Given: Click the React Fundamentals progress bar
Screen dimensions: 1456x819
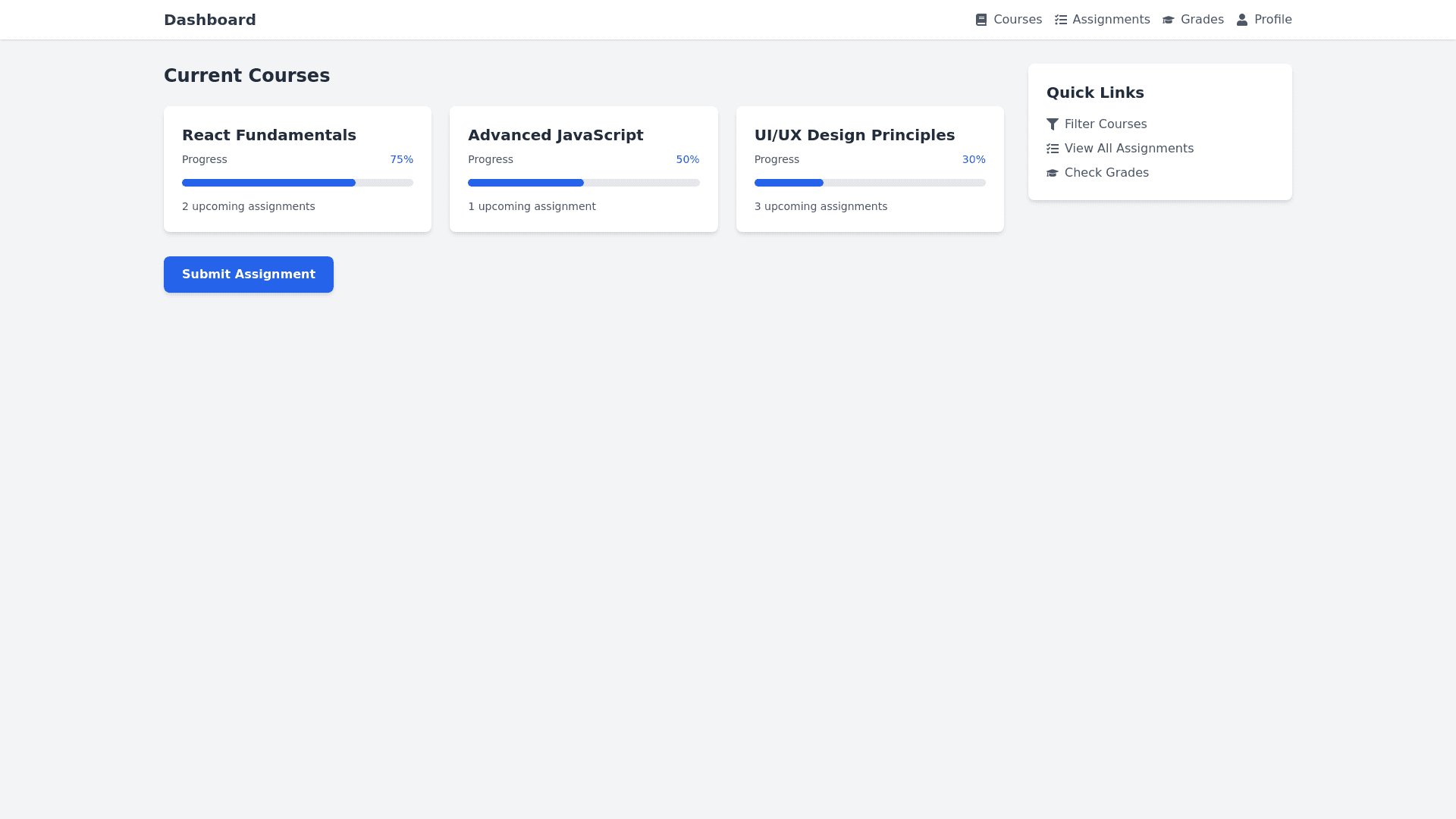Looking at the screenshot, I should point(297,183).
